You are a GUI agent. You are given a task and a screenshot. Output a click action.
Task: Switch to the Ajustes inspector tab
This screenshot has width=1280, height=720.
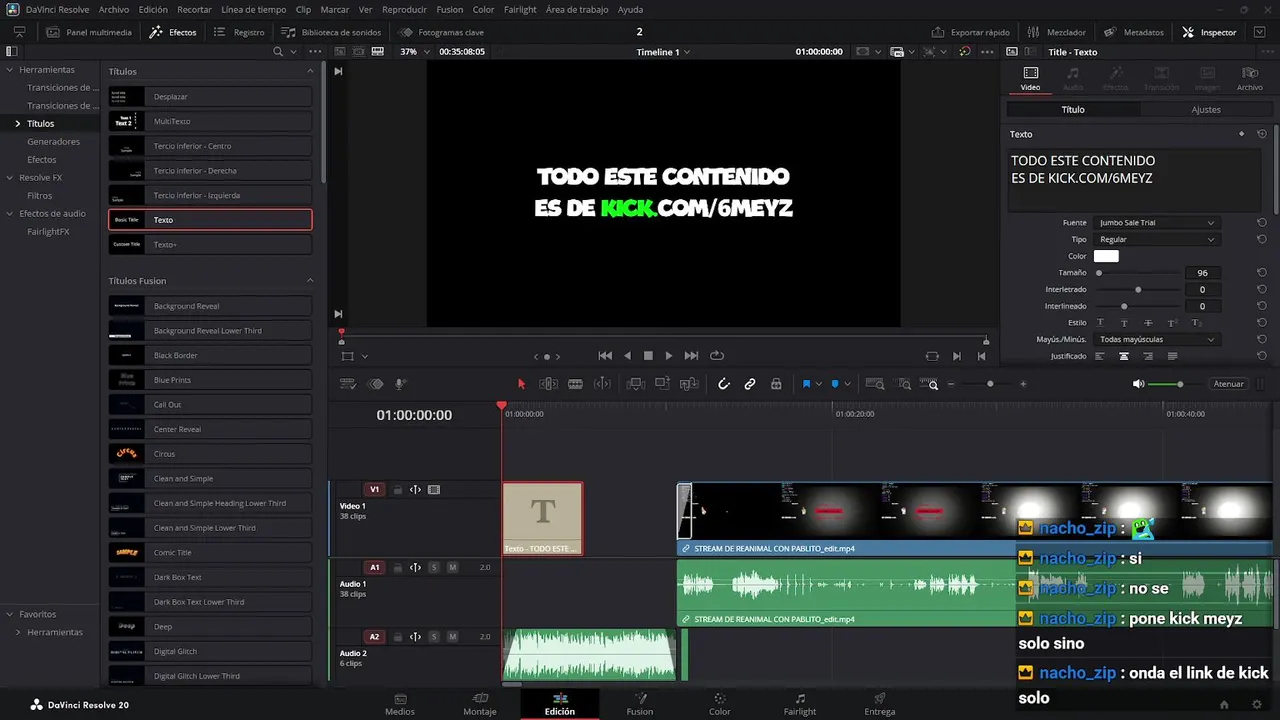[1206, 110]
